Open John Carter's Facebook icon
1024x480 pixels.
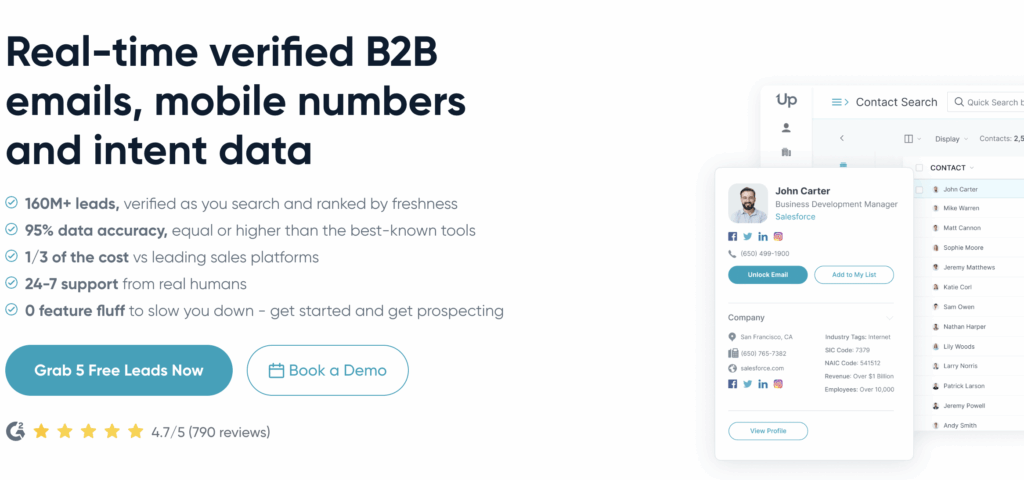tap(733, 236)
